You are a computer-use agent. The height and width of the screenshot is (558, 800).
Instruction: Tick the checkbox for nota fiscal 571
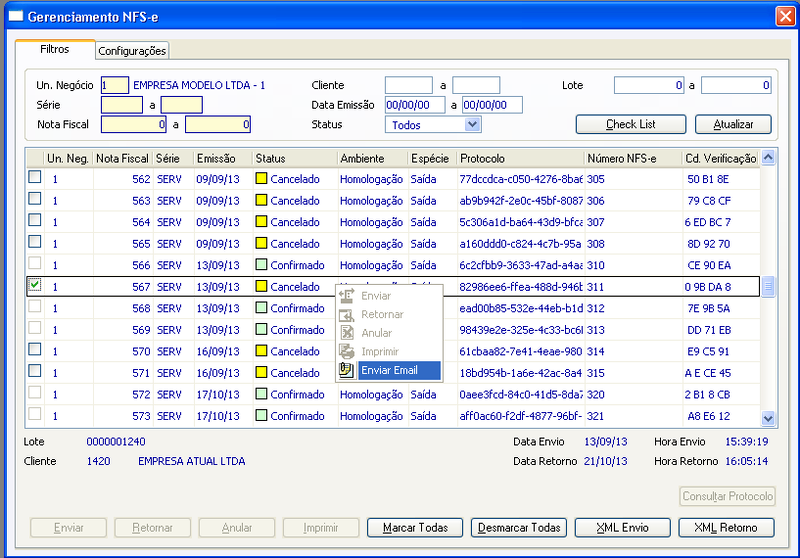coord(35,371)
